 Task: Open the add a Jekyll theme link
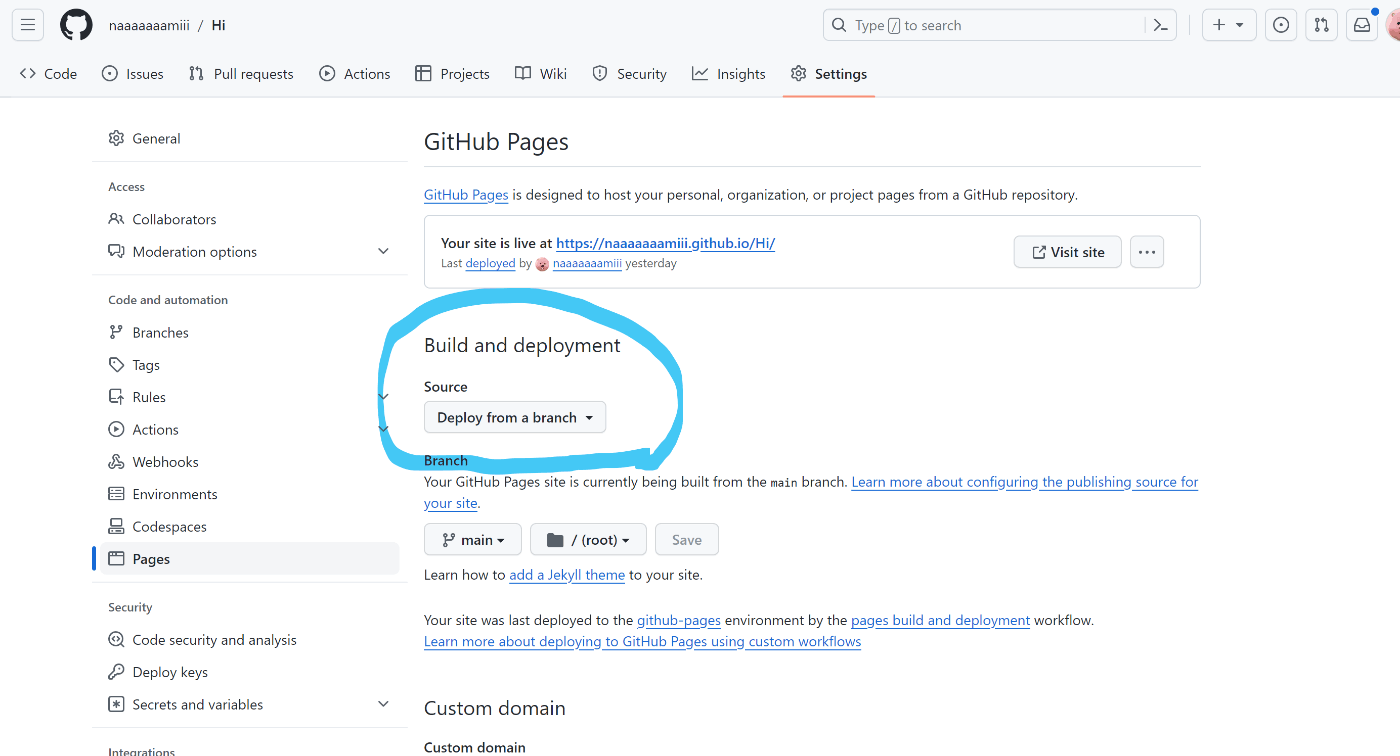tap(567, 575)
